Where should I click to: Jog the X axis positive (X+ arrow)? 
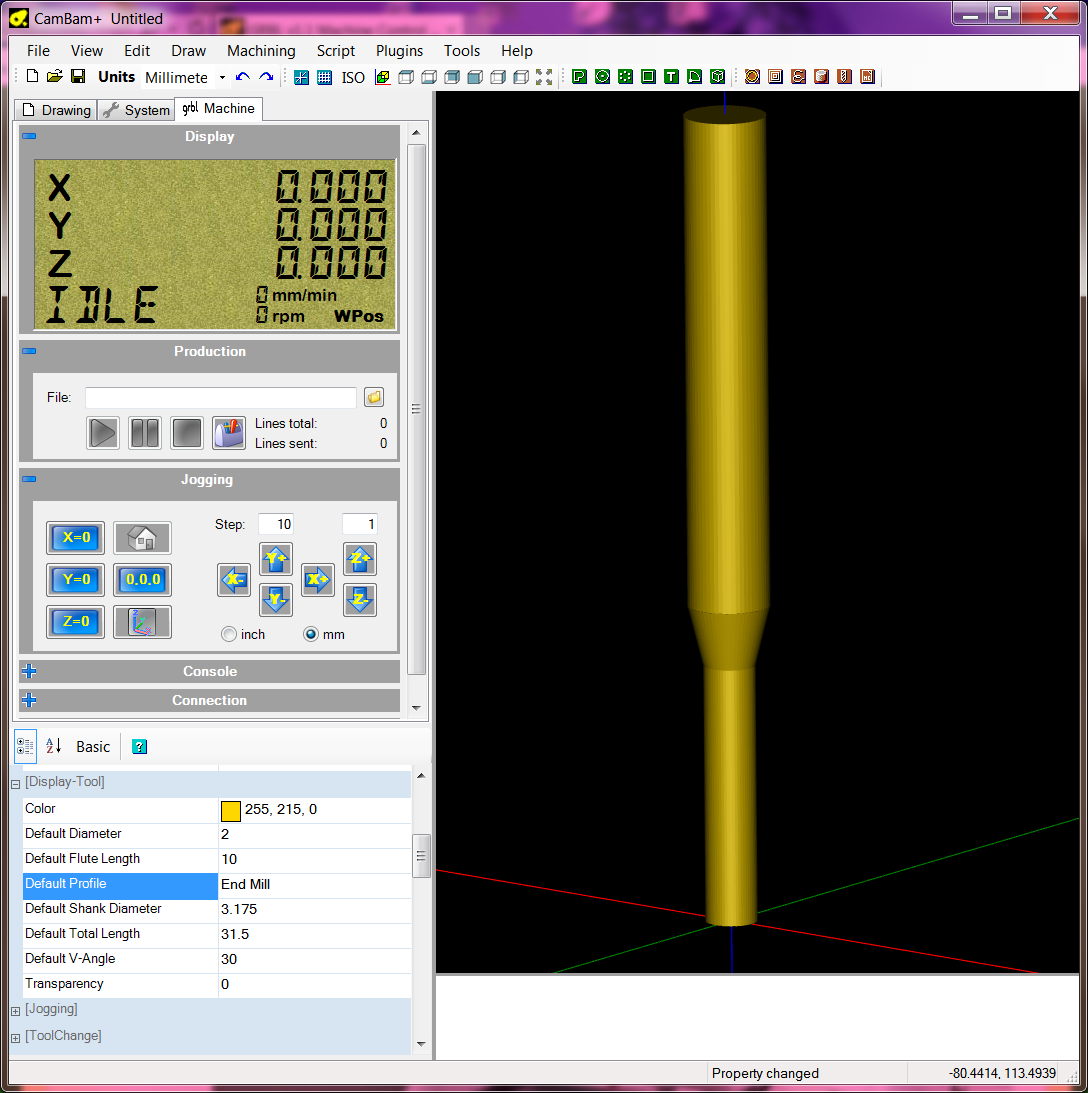318,580
